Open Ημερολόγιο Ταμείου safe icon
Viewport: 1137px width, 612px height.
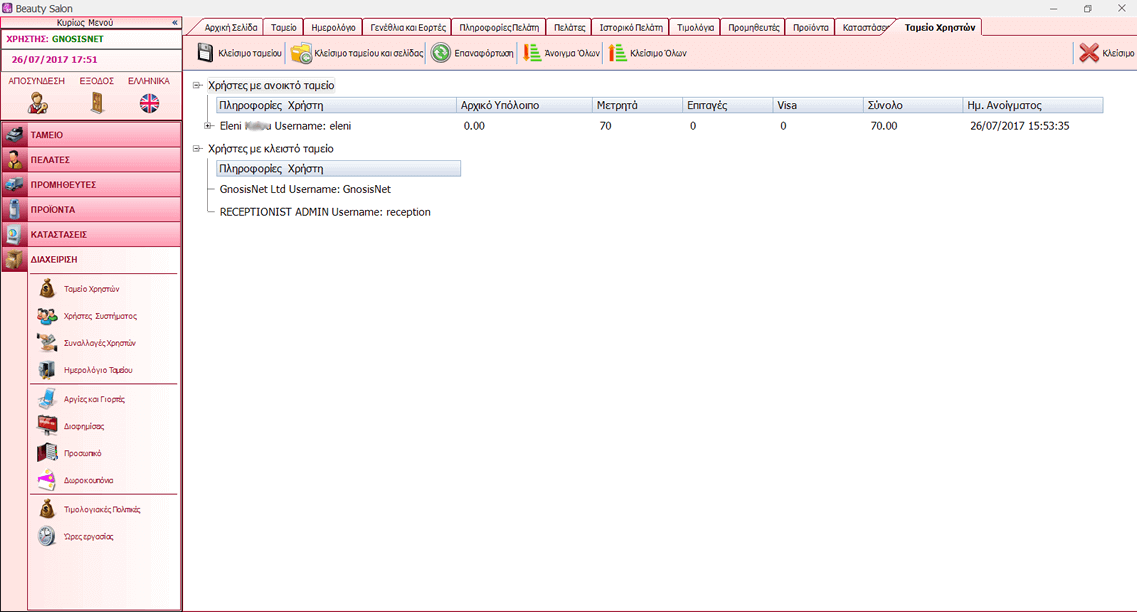coord(47,370)
